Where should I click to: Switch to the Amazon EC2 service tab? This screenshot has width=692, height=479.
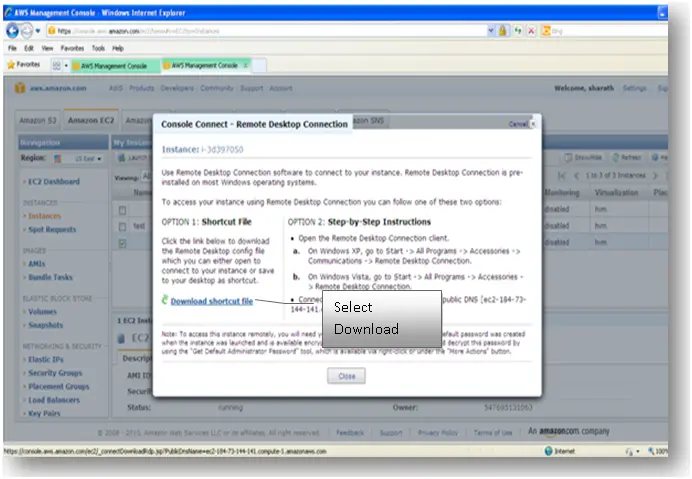tap(91, 120)
